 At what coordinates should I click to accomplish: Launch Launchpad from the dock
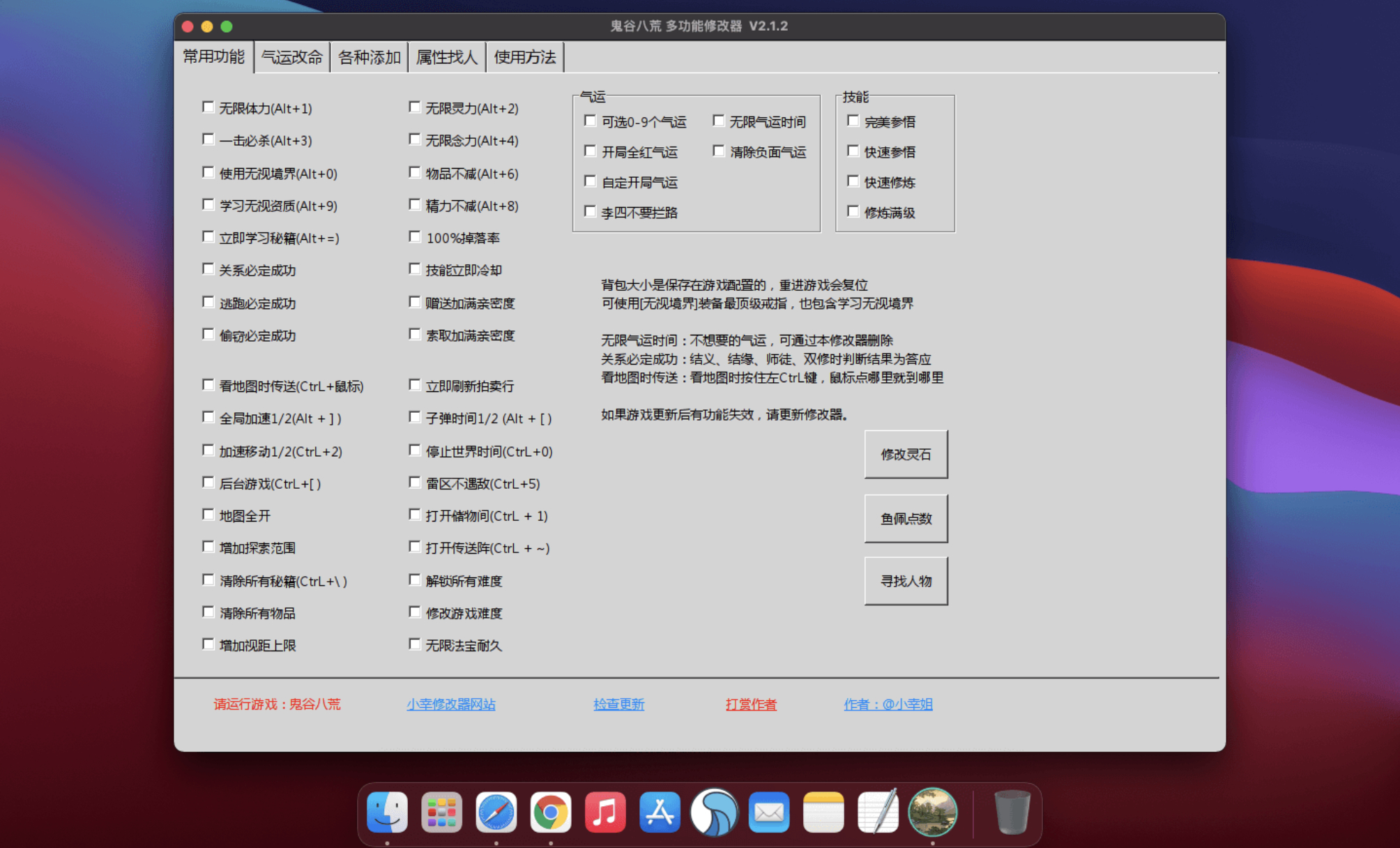pyautogui.click(x=441, y=812)
